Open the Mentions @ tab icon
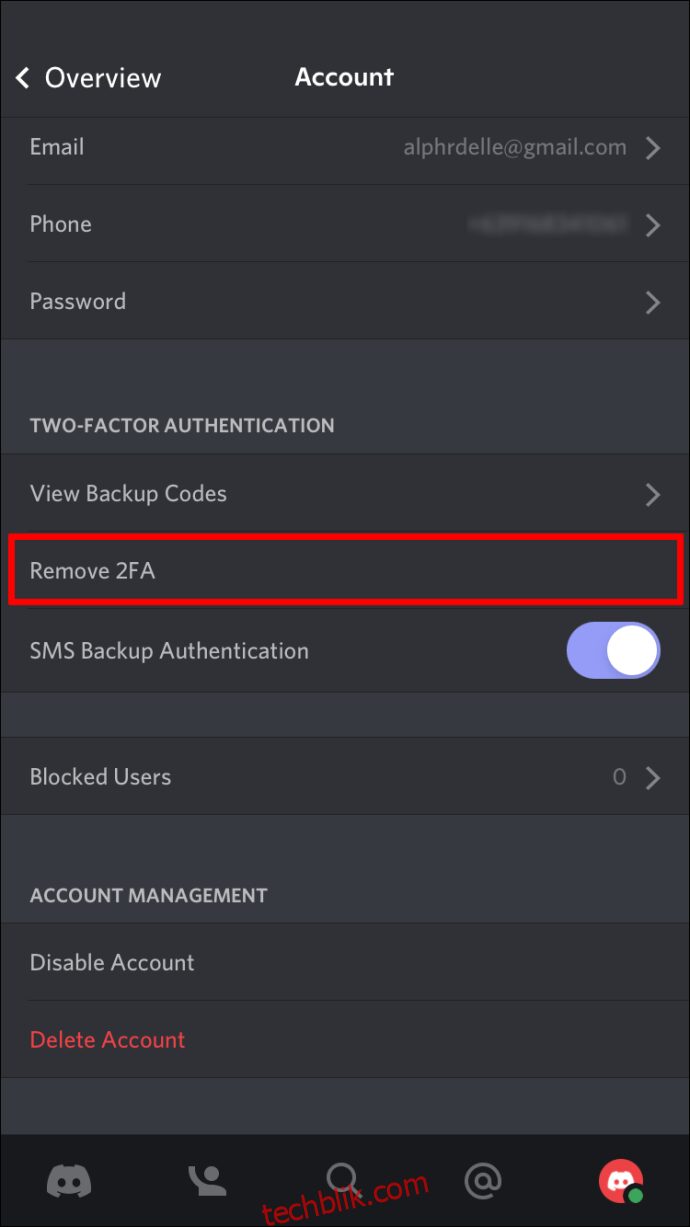This screenshot has width=690, height=1227. pyautogui.click(x=483, y=1181)
